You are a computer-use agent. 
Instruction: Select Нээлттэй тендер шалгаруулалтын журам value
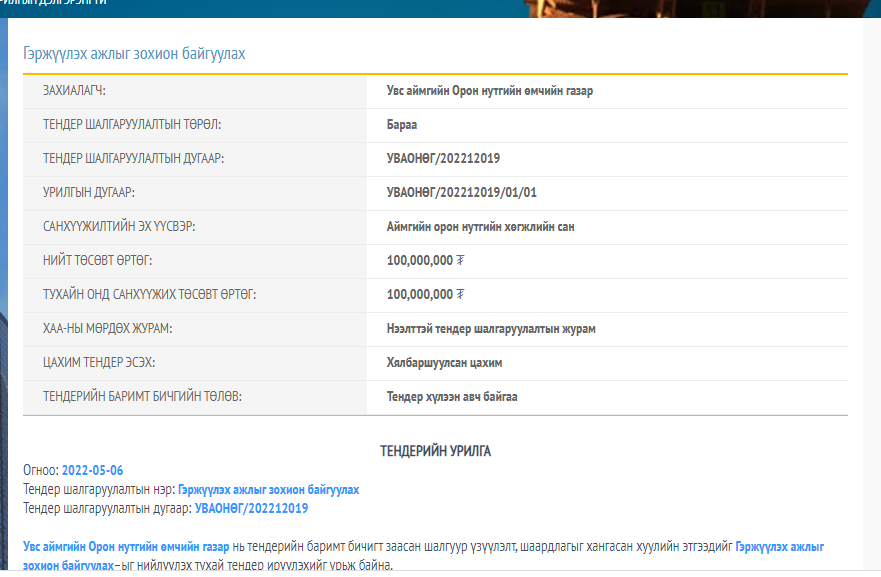(491, 329)
